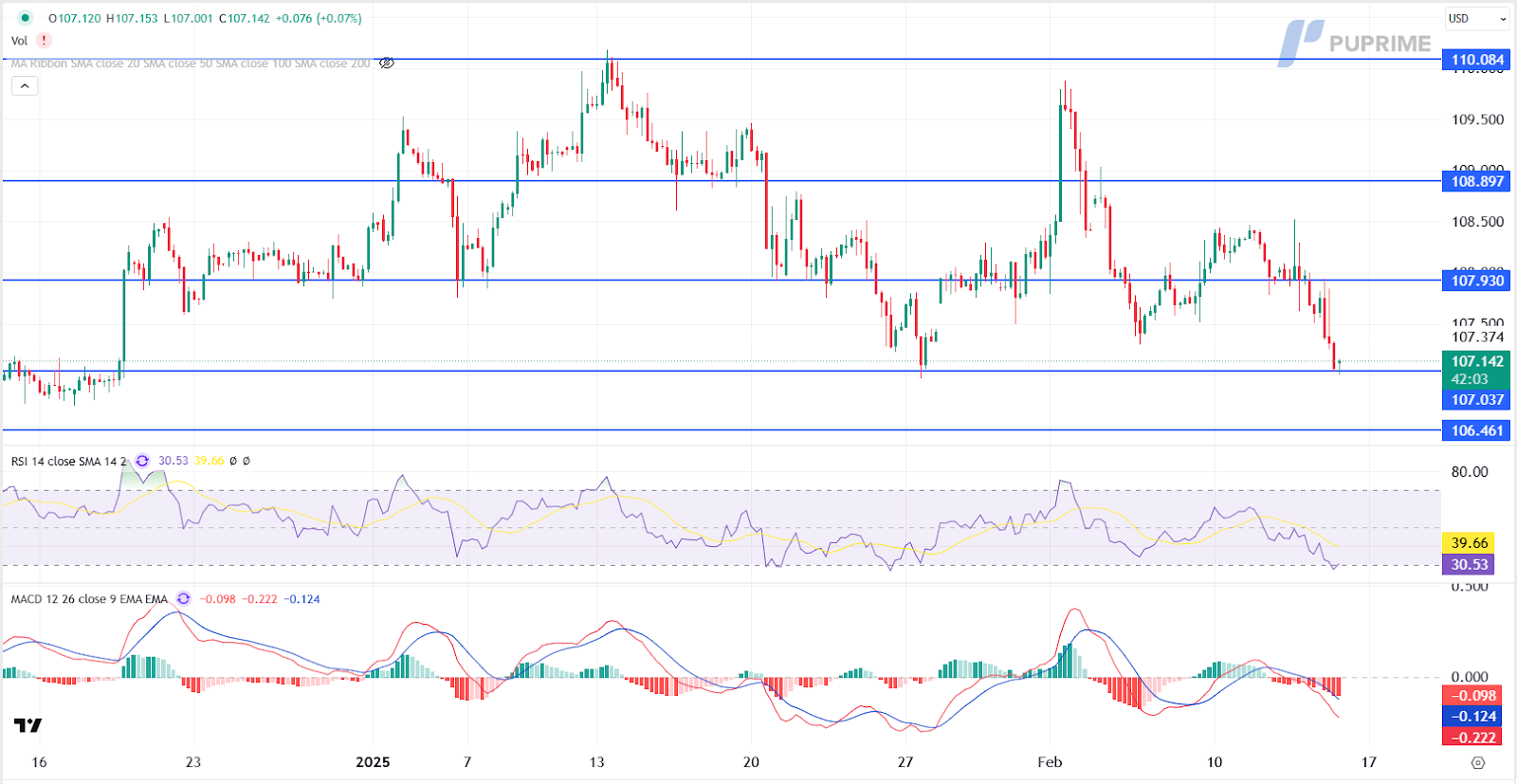This screenshot has height=784, width=1517.
Task: Toggle MA Ribbon visibility eye icon
Action: point(387,64)
